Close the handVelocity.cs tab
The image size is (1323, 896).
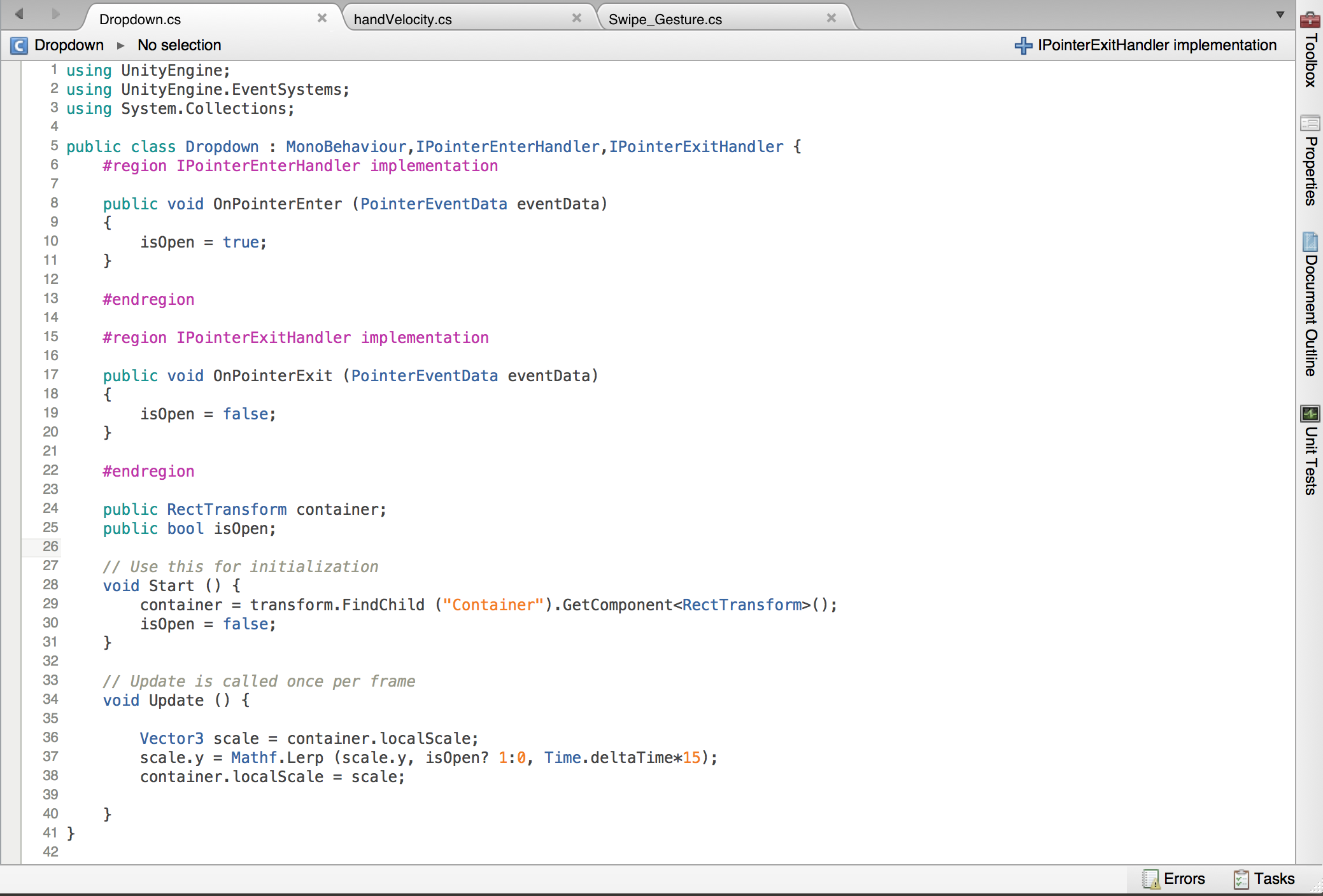pos(577,18)
